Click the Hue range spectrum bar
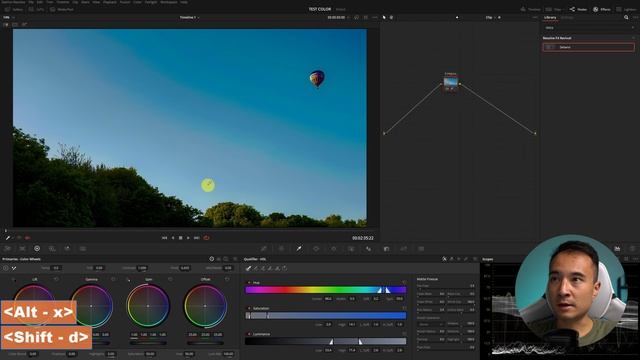Image resolution: width=640 pixels, height=360 pixels. click(326, 290)
